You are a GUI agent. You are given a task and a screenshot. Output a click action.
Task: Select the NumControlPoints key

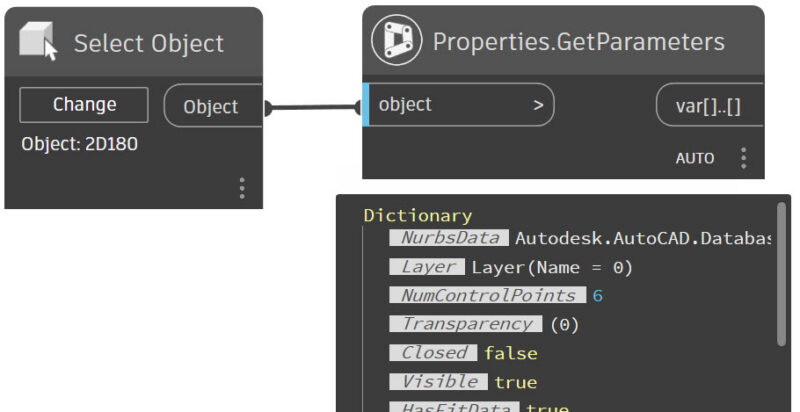pos(488,295)
